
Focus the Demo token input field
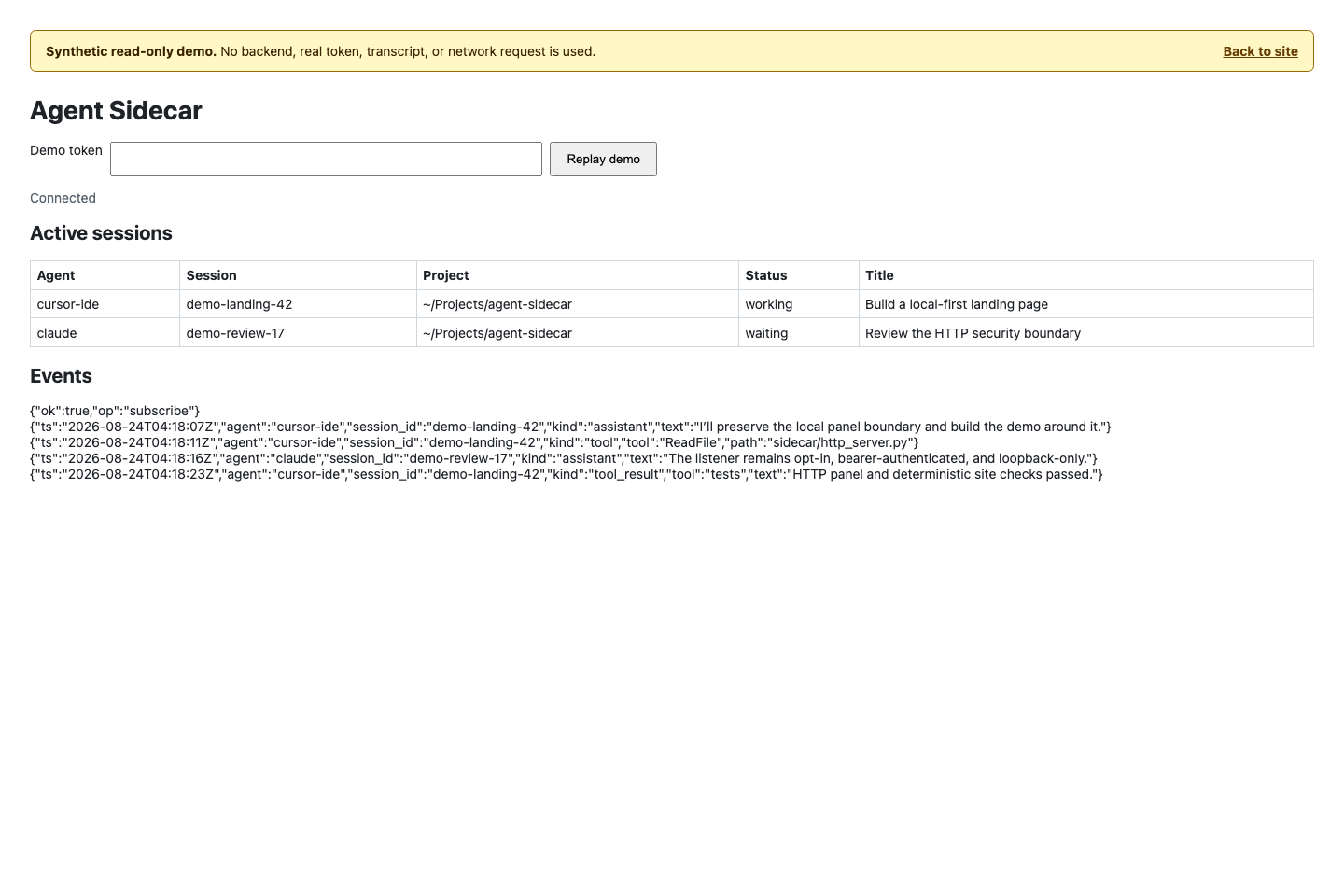(x=326, y=159)
